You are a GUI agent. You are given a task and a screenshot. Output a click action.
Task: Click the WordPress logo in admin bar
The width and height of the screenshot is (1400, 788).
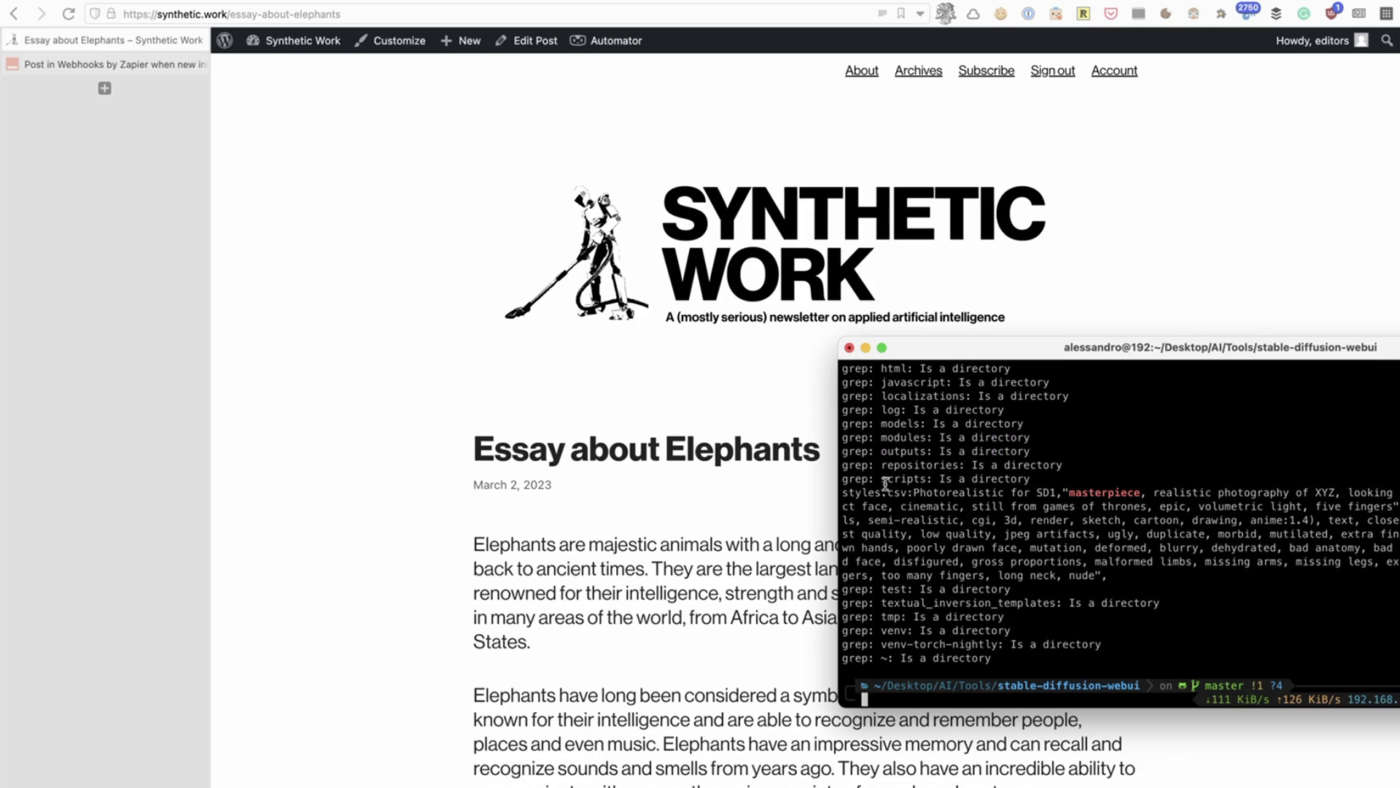[225, 41]
